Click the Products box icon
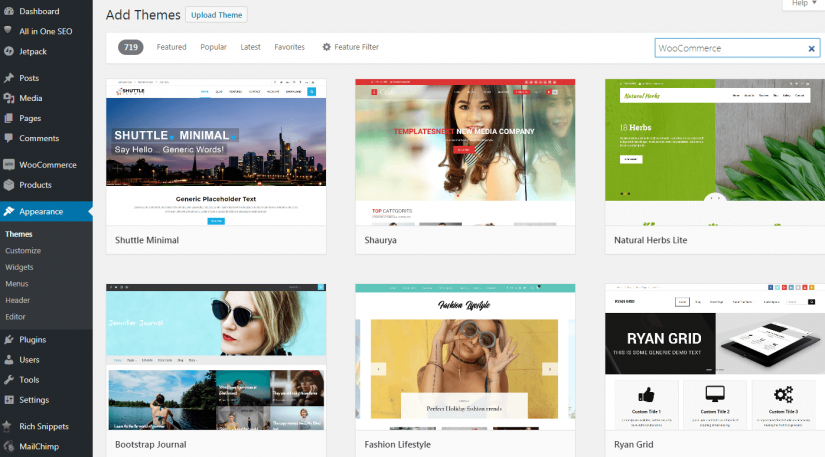Screen dimensions: 825x457 click(9, 185)
